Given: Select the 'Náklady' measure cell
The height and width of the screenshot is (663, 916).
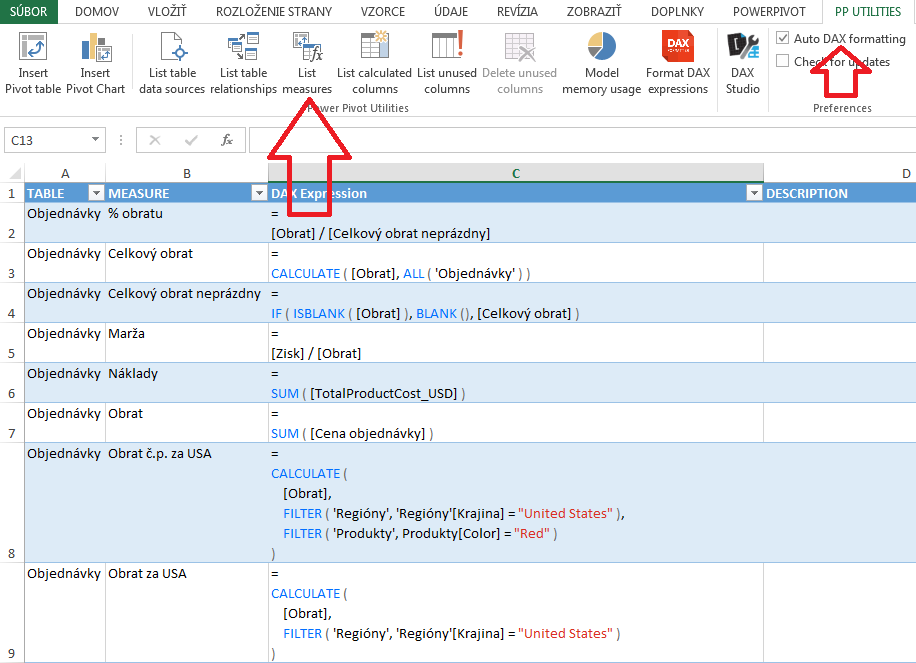Looking at the screenshot, I should [x=187, y=383].
